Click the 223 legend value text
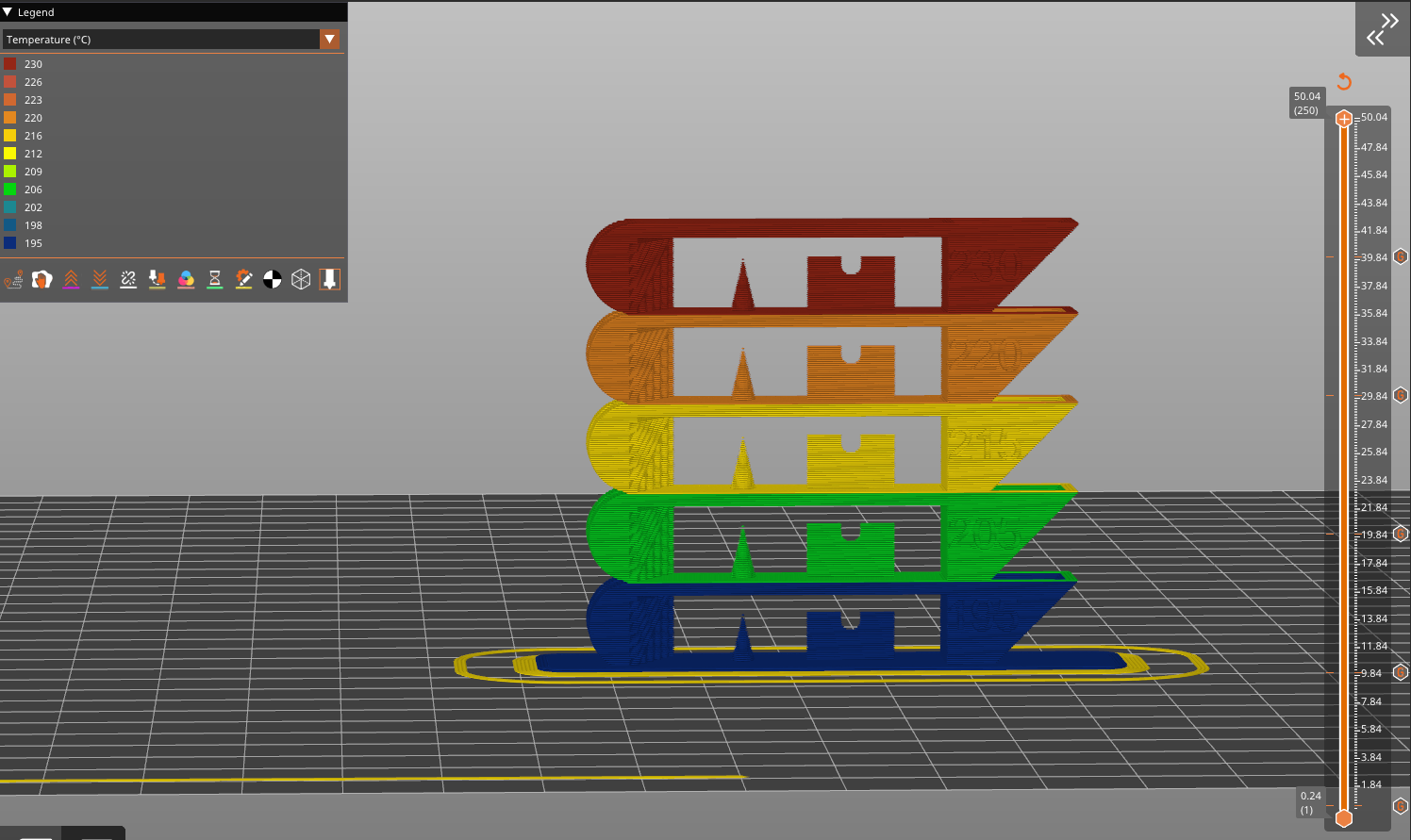 click(33, 100)
